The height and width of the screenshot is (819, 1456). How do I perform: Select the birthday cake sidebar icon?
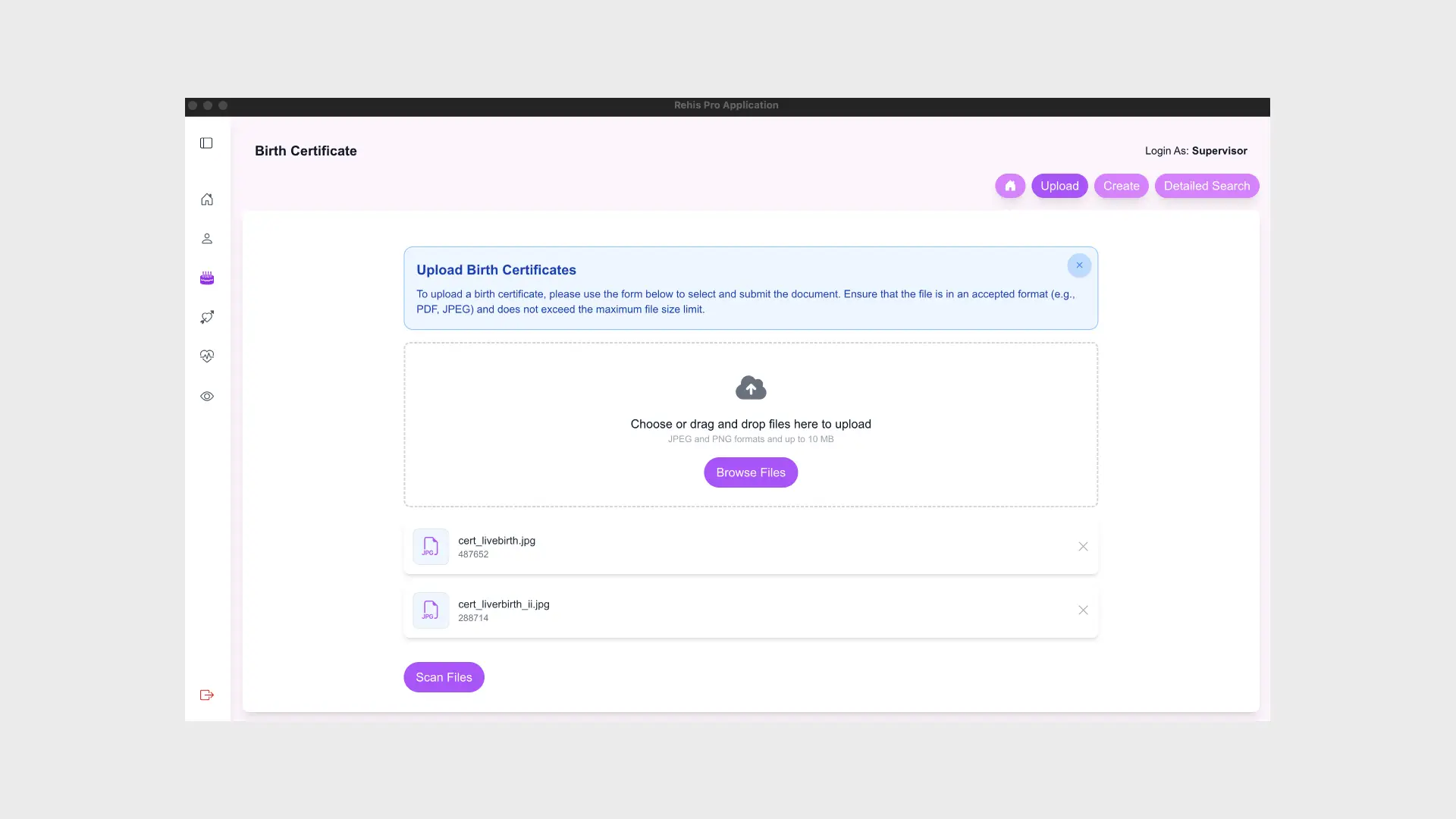pyautogui.click(x=207, y=278)
